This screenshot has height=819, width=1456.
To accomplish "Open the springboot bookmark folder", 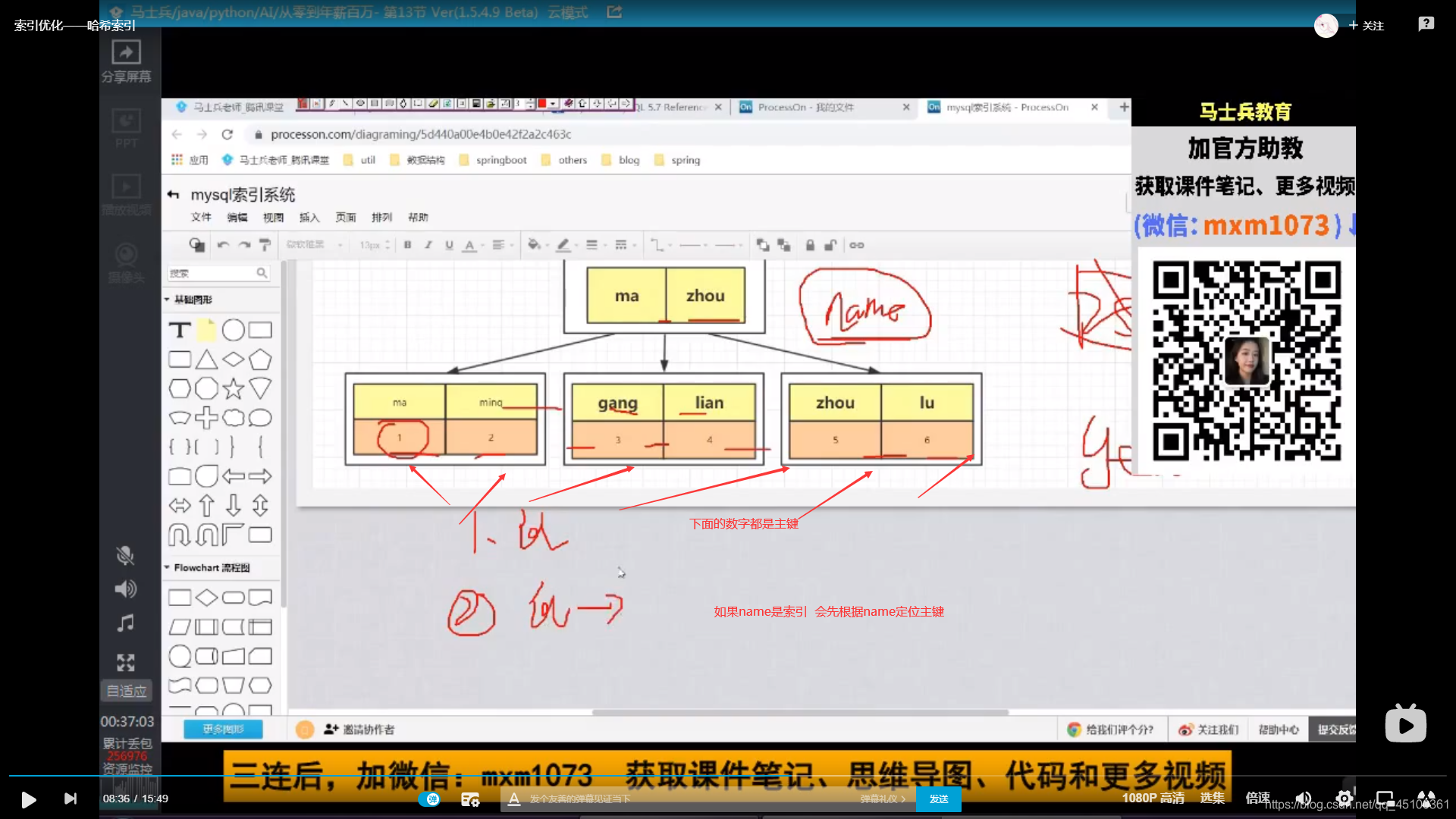I will tap(494, 160).
